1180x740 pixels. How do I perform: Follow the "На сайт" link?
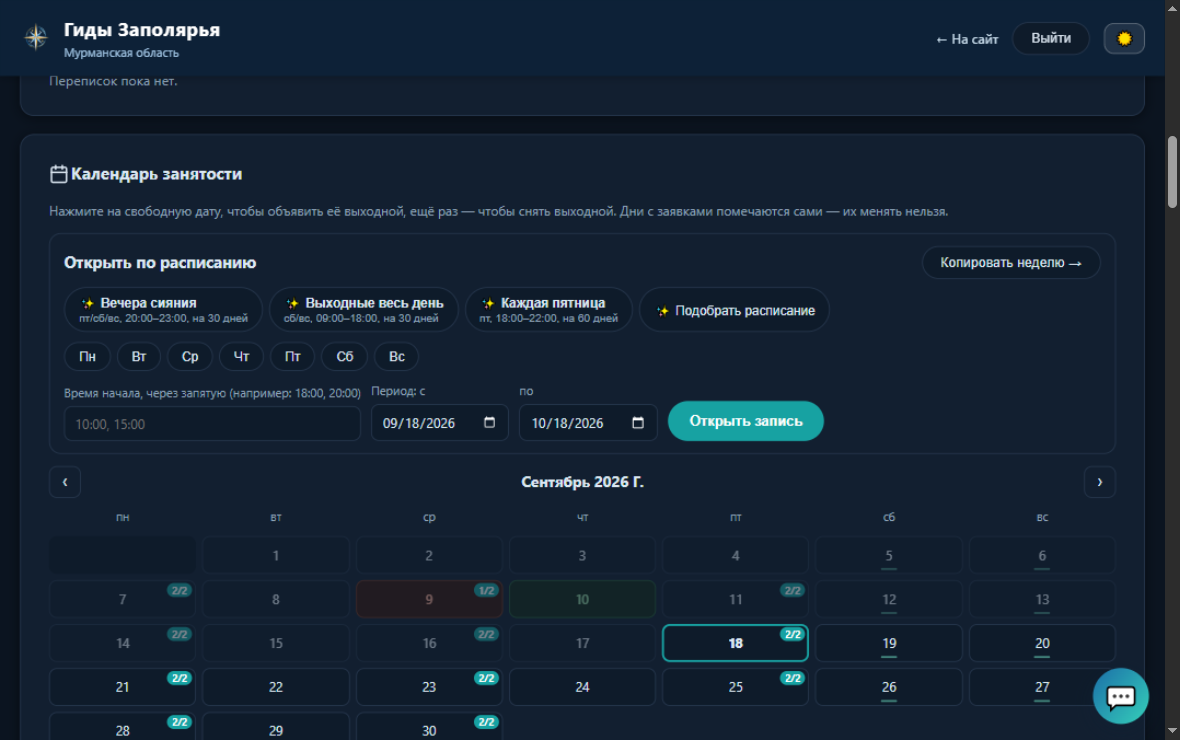pyautogui.click(x=967, y=39)
